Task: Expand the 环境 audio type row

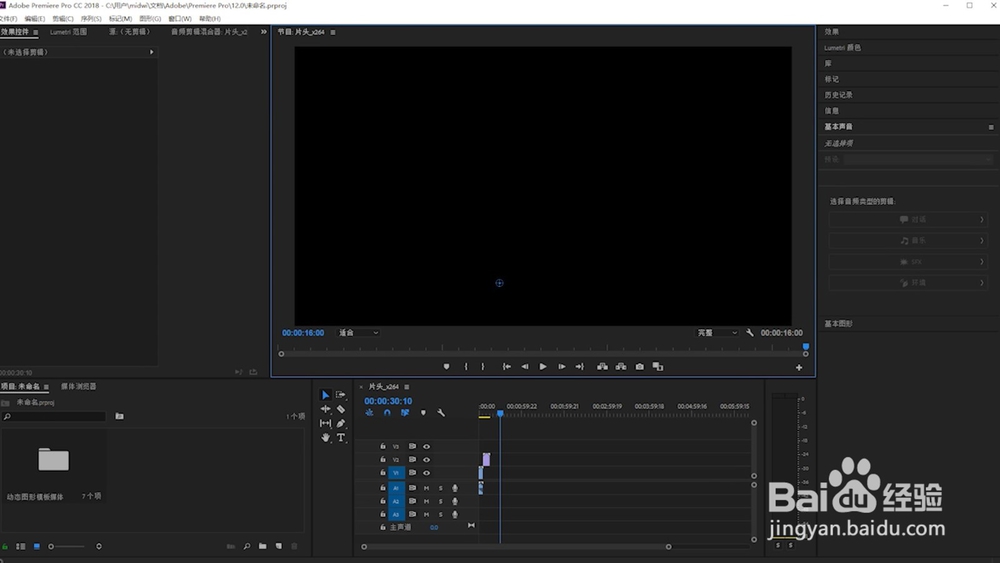Action: click(x=908, y=282)
